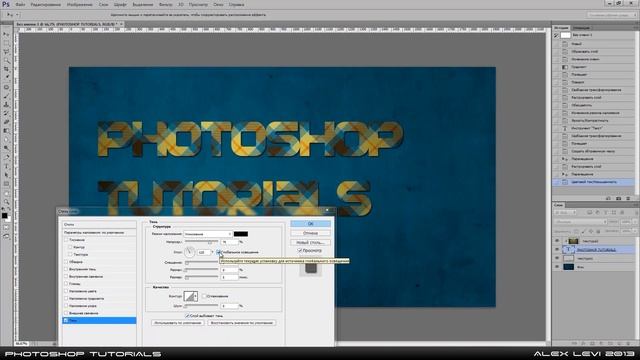Enable the Внутренняя тень checkbox
640x360 pixels.
66,269
